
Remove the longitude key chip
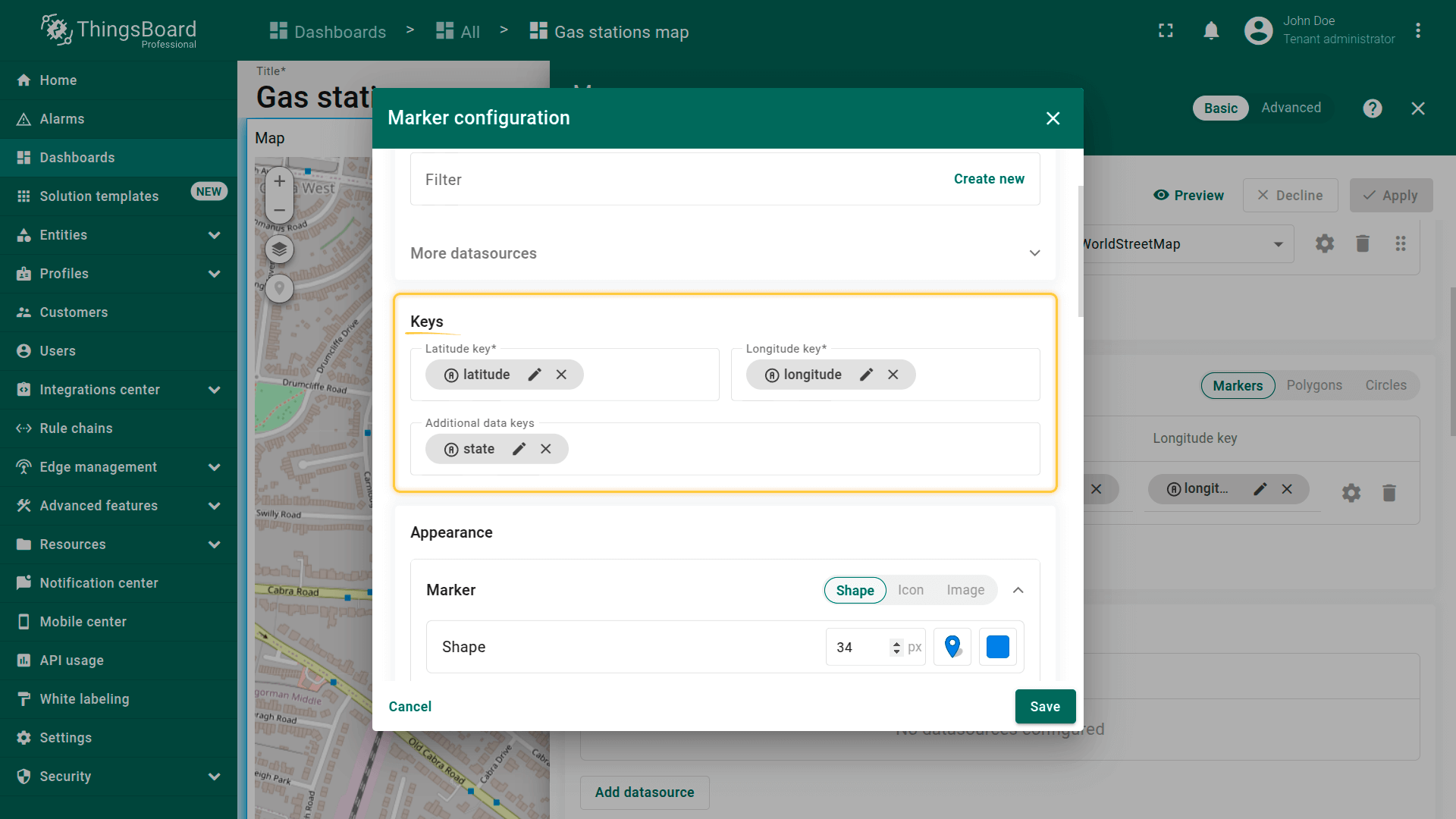click(893, 375)
